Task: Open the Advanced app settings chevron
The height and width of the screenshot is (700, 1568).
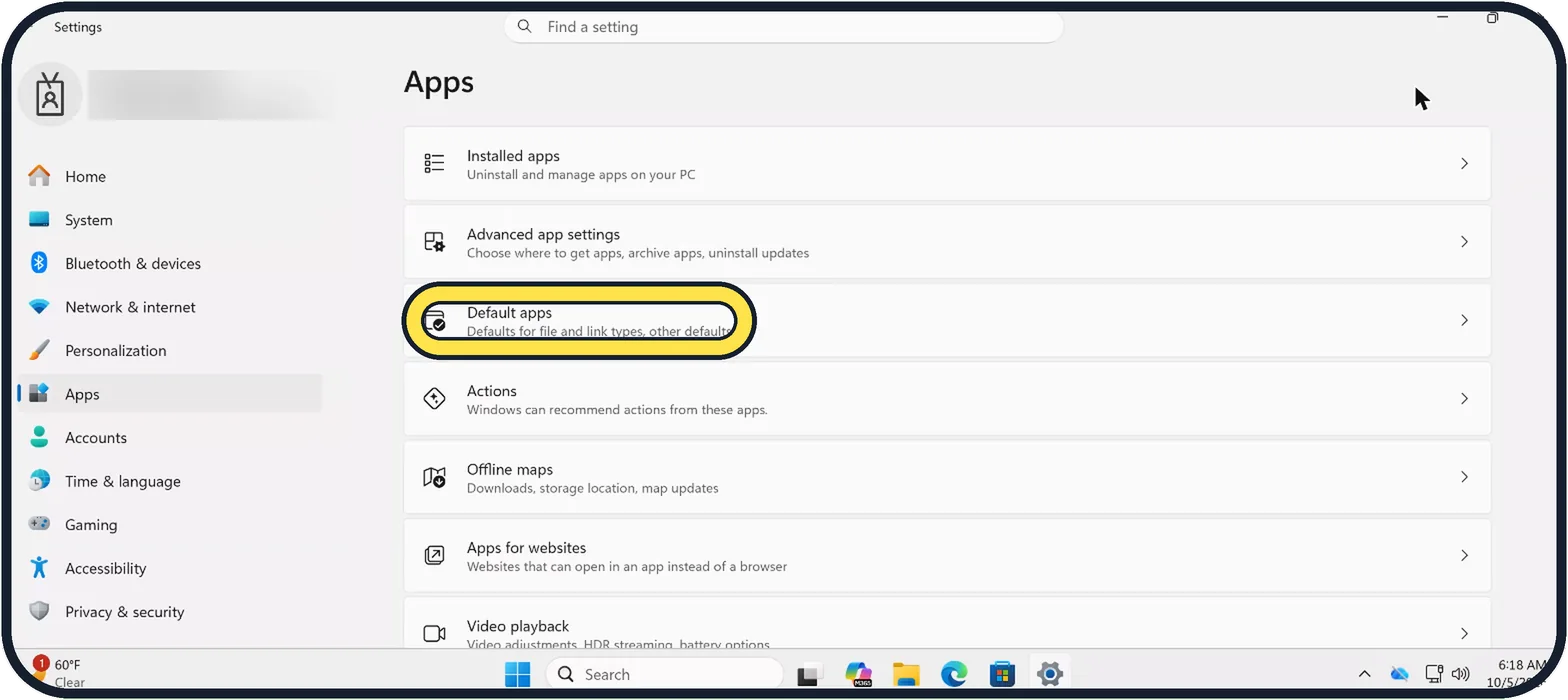Action: 1464,242
